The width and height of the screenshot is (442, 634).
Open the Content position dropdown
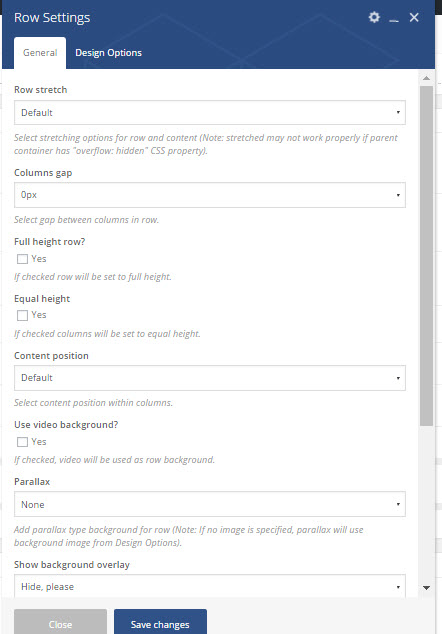pos(210,378)
